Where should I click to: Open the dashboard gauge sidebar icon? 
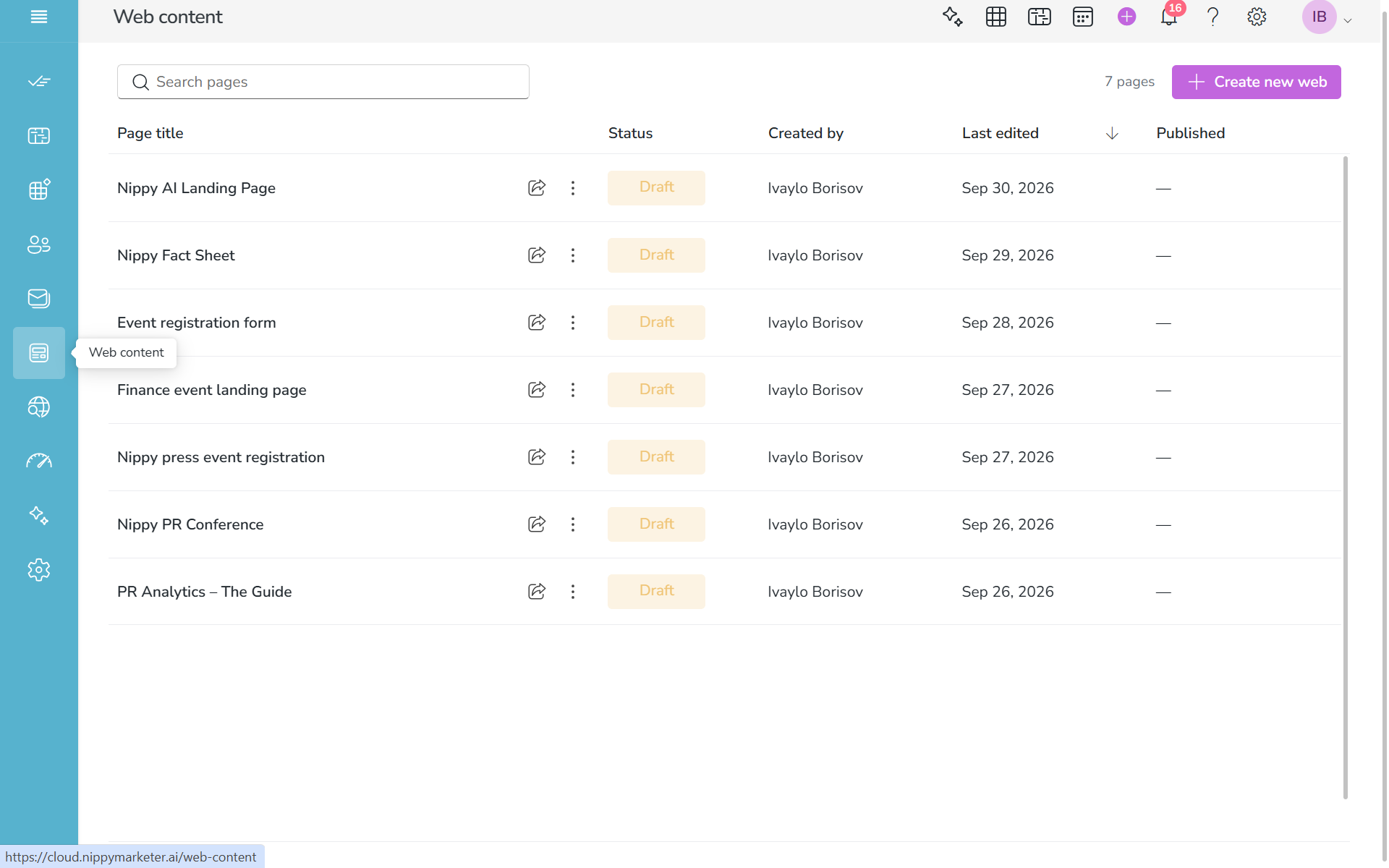[x=39, y=461]
